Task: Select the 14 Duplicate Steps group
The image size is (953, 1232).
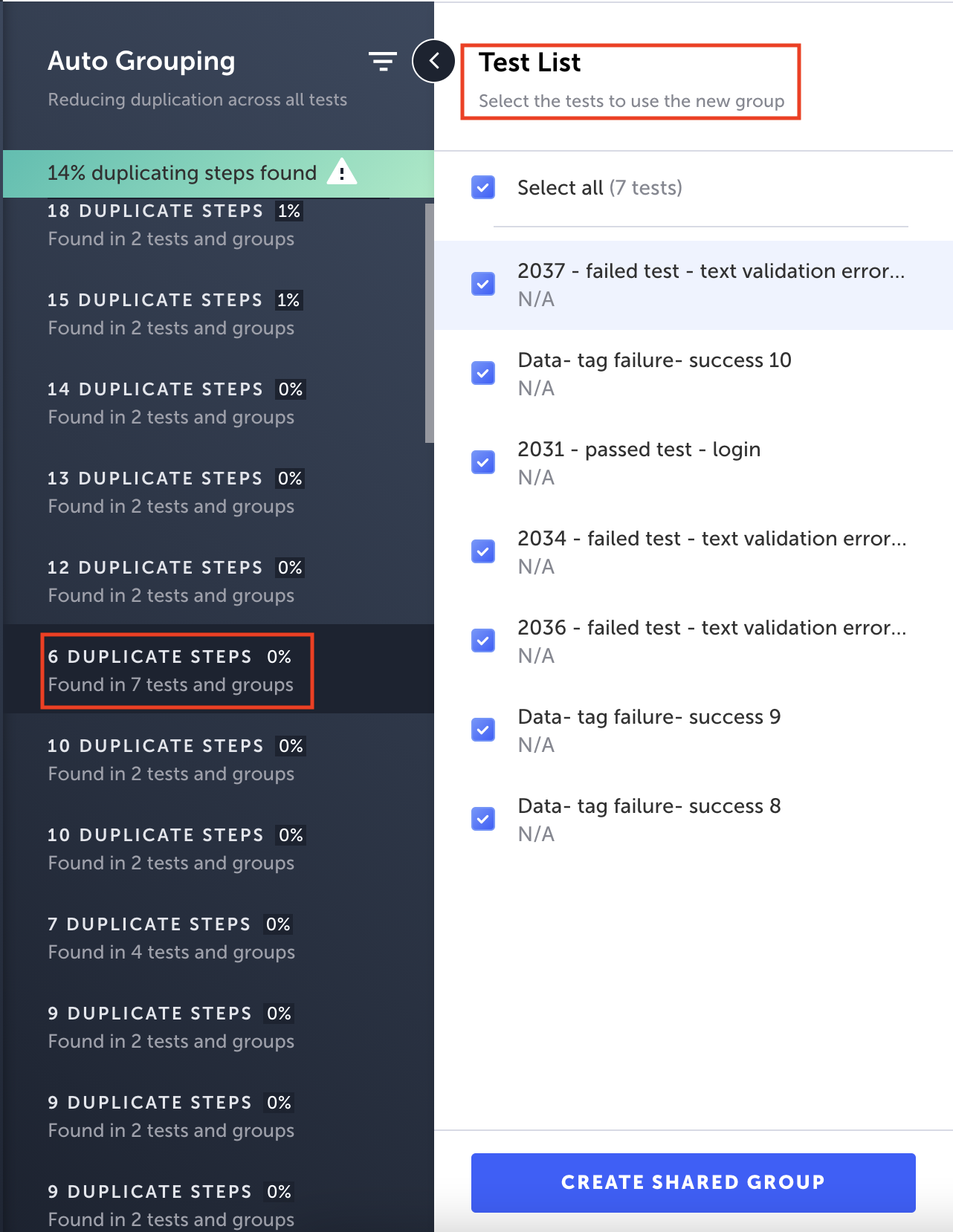Action: tap(171, 403)
